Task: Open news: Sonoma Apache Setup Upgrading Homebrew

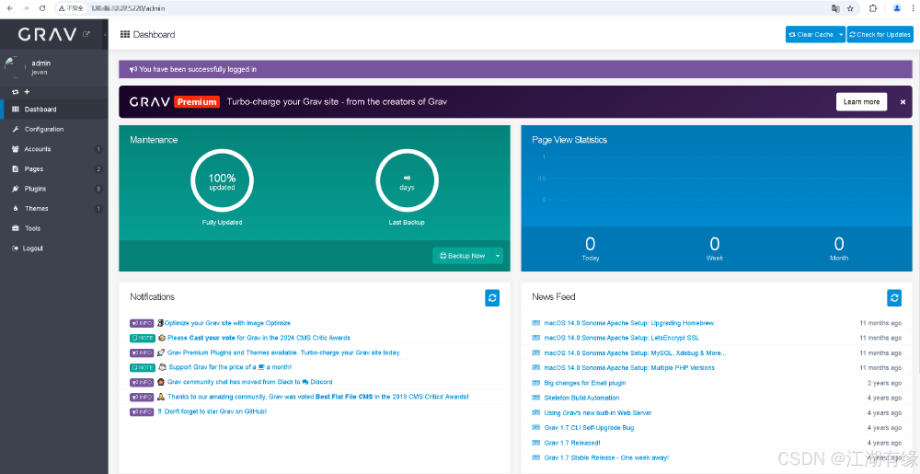Action: tap(629, 323)
